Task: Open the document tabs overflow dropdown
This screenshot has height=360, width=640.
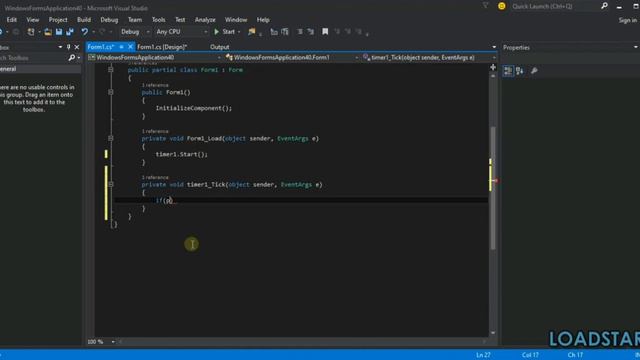Action: [494, 47]
